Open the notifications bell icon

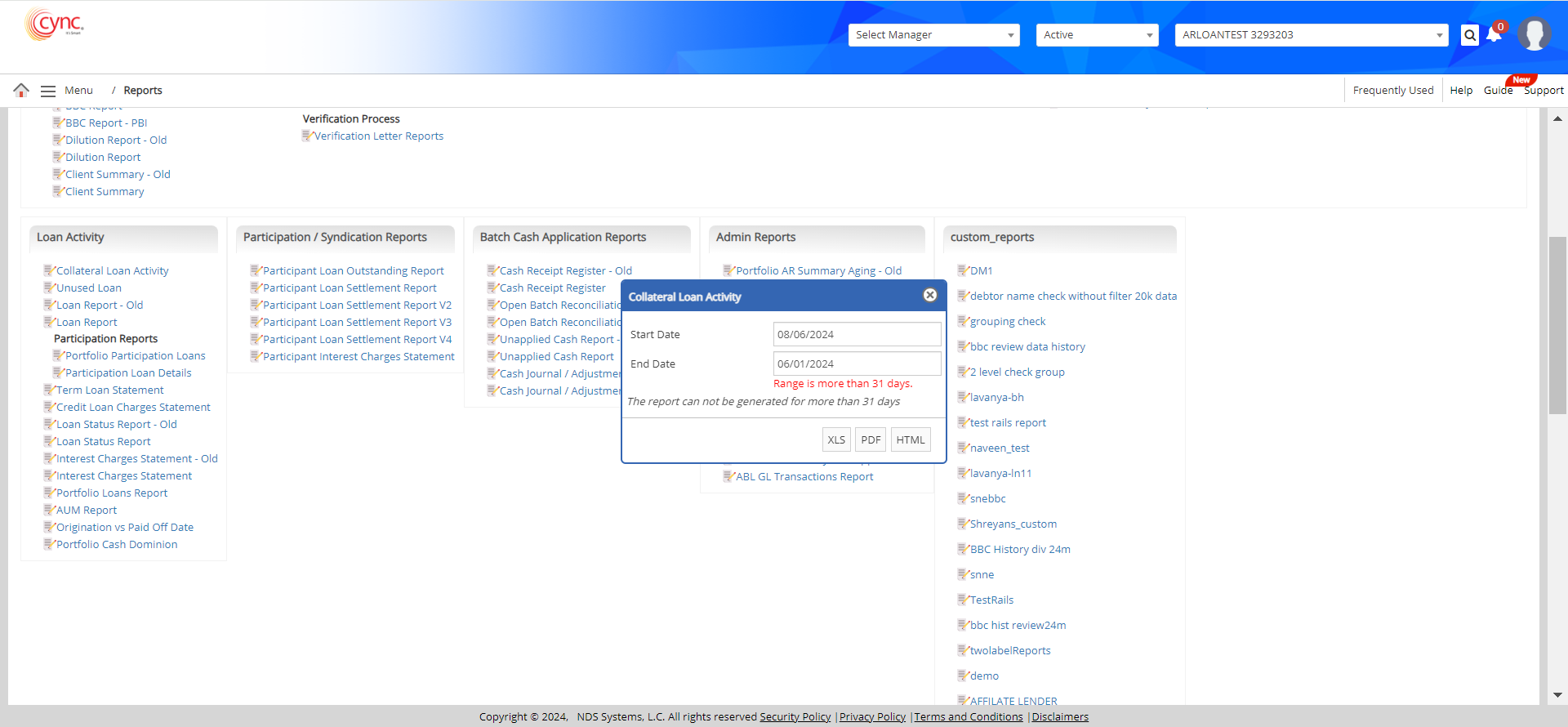1494,35
